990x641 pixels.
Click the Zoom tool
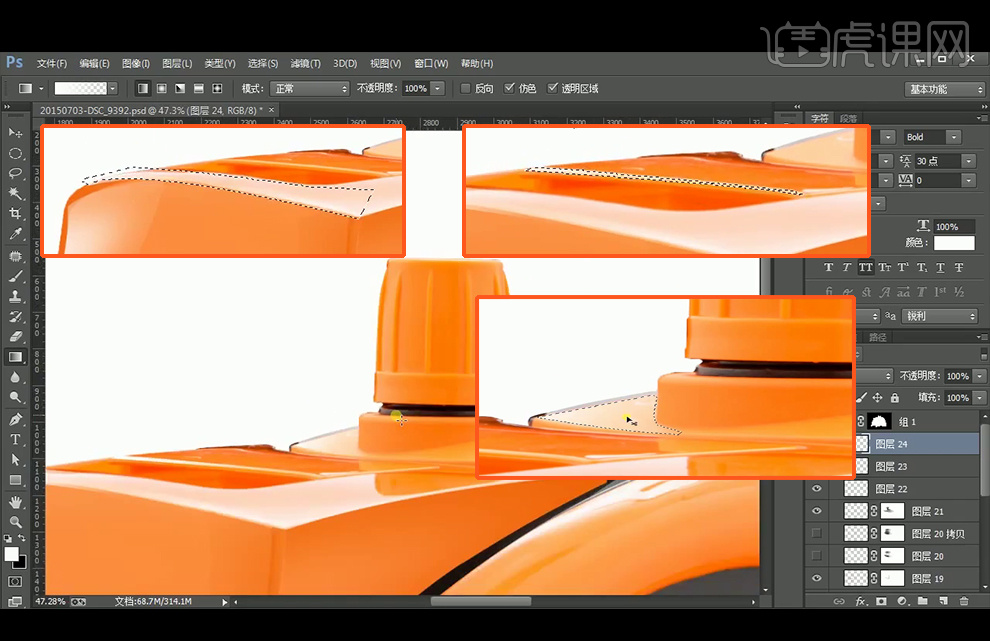pyautogui.click(x=15, y=522)
